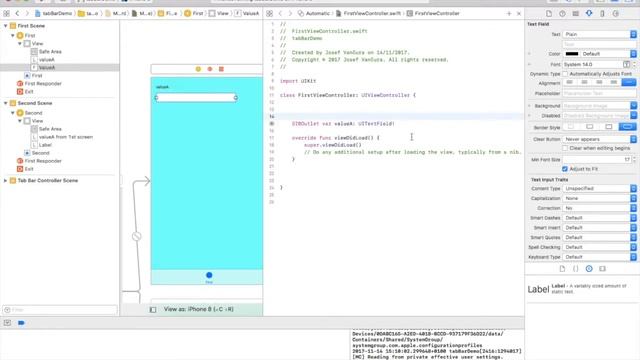Image resolution: width=640 pixels, height=360 pixels.
Task: Show the File inspector
Action: point(549,13)
